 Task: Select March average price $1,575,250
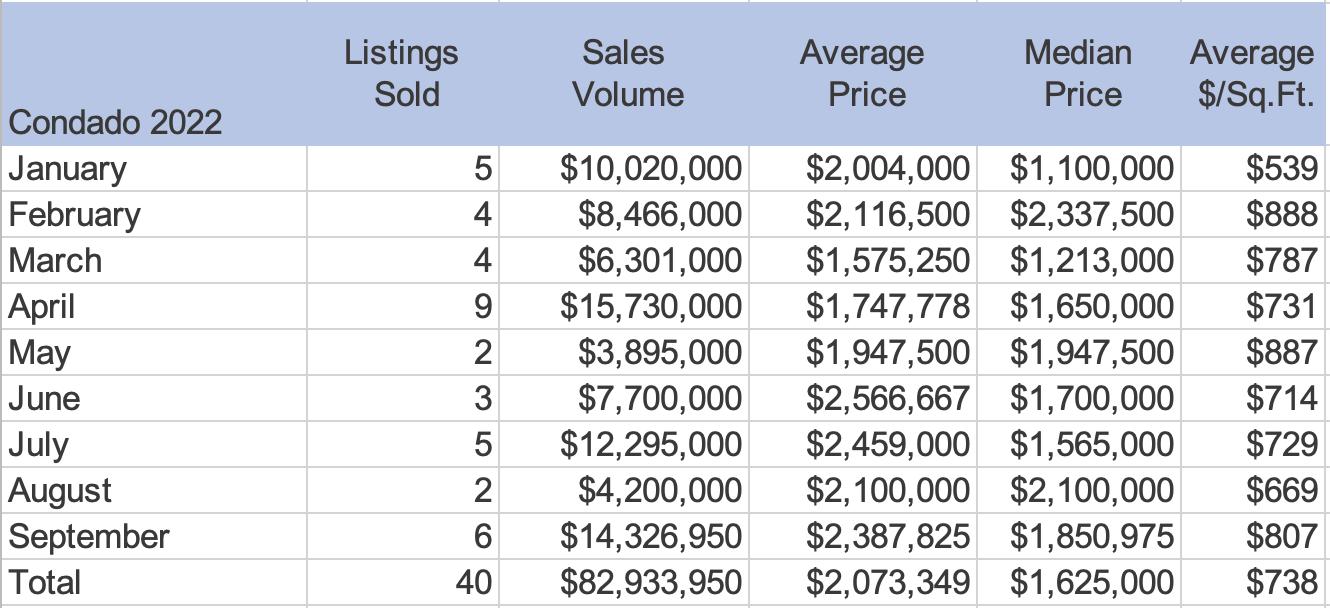[x=888, y=261]
